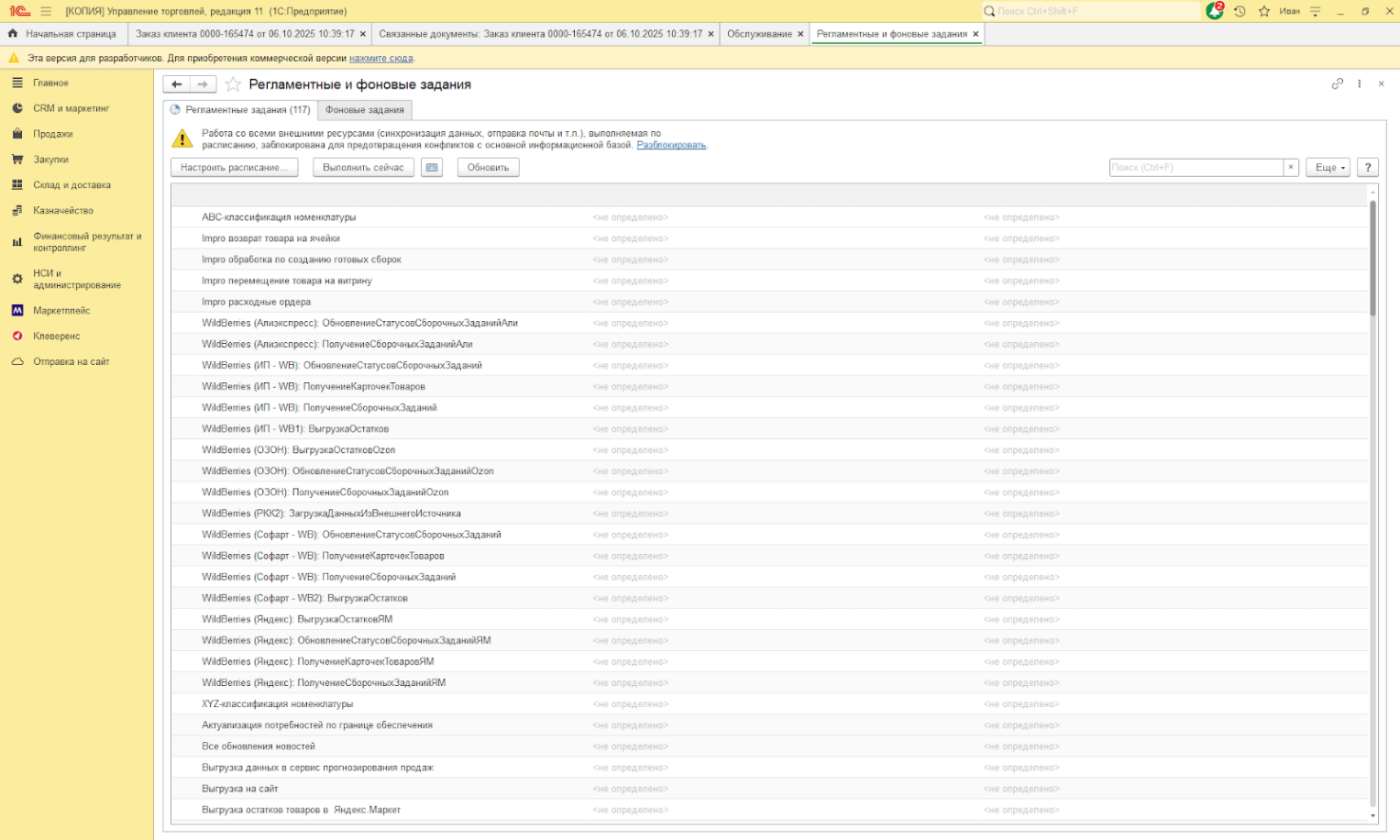Viewport: 1400px width, 840px height.
Task: Click the Настроить расписание button
Action: point(234,167)
